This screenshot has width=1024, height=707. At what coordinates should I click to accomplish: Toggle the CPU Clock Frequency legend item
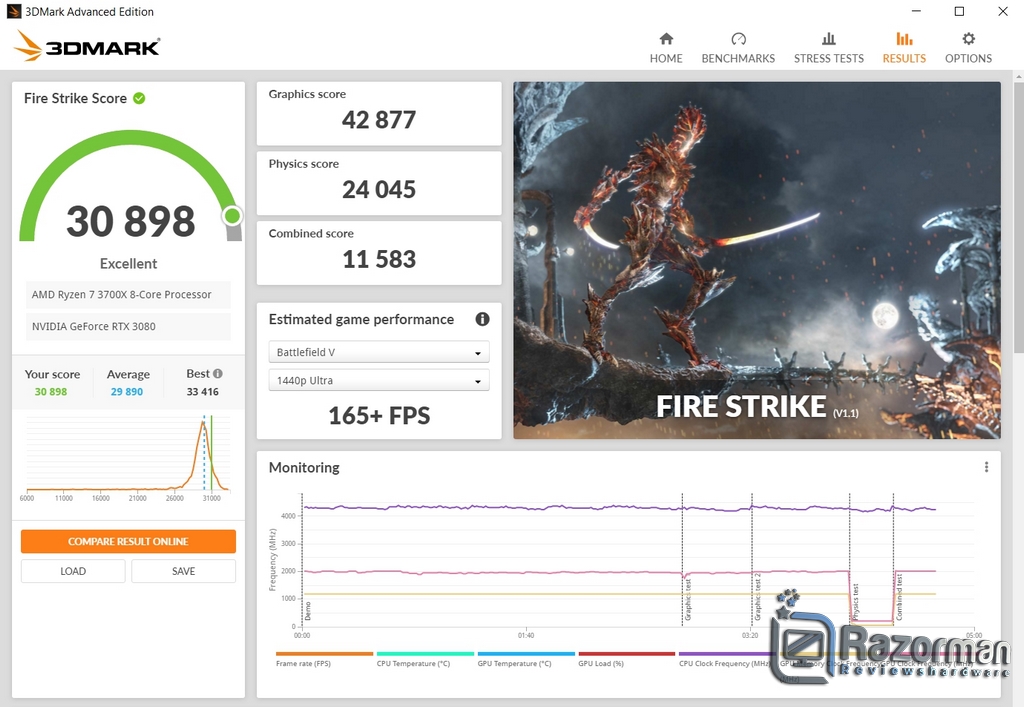point(726,659)
